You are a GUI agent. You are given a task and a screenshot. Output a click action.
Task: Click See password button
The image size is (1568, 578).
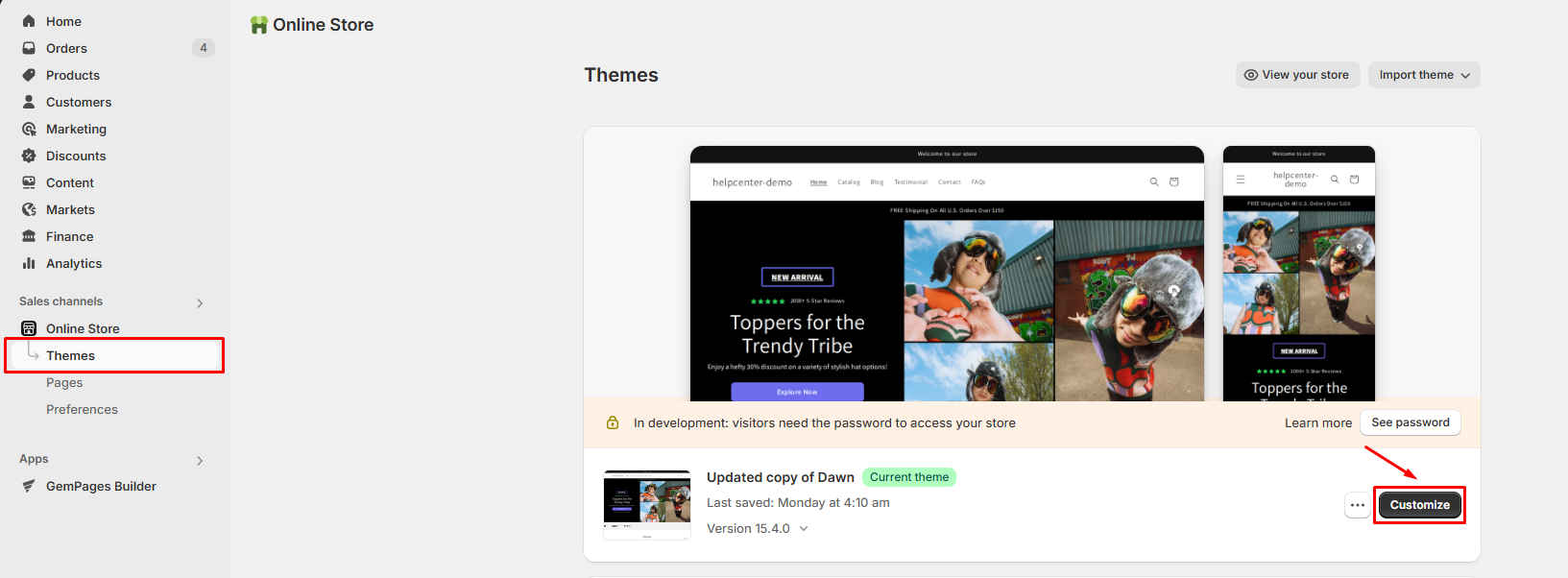[x=1411, y=422]
